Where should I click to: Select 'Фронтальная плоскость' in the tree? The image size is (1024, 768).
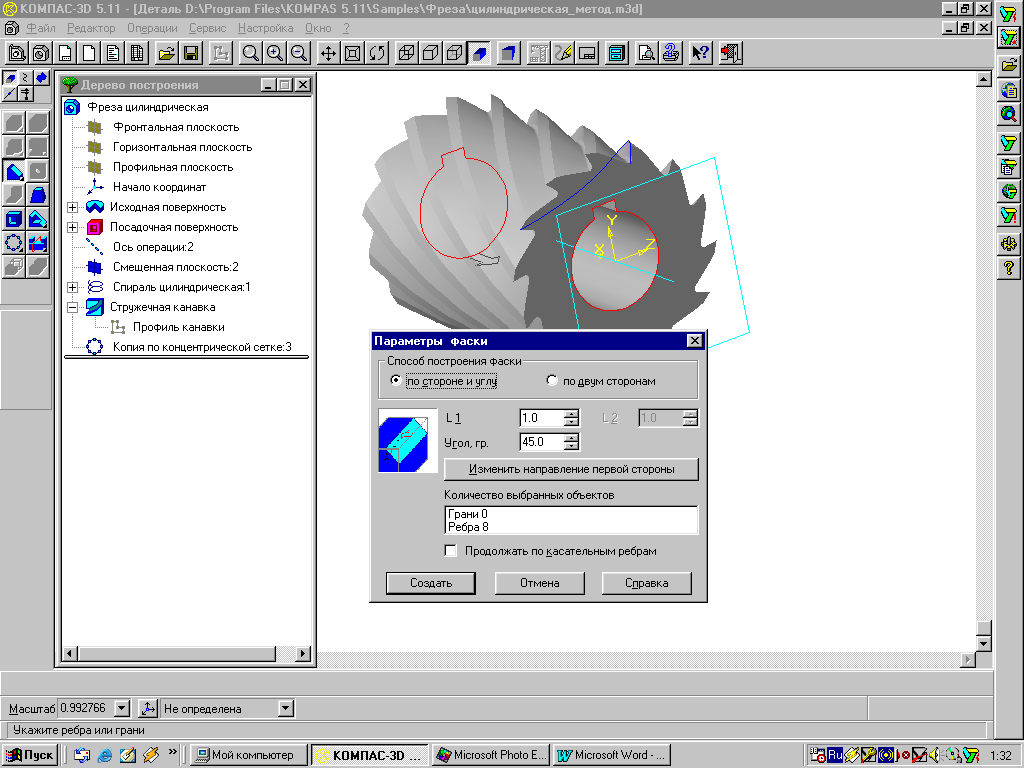(x=176, y=127)
